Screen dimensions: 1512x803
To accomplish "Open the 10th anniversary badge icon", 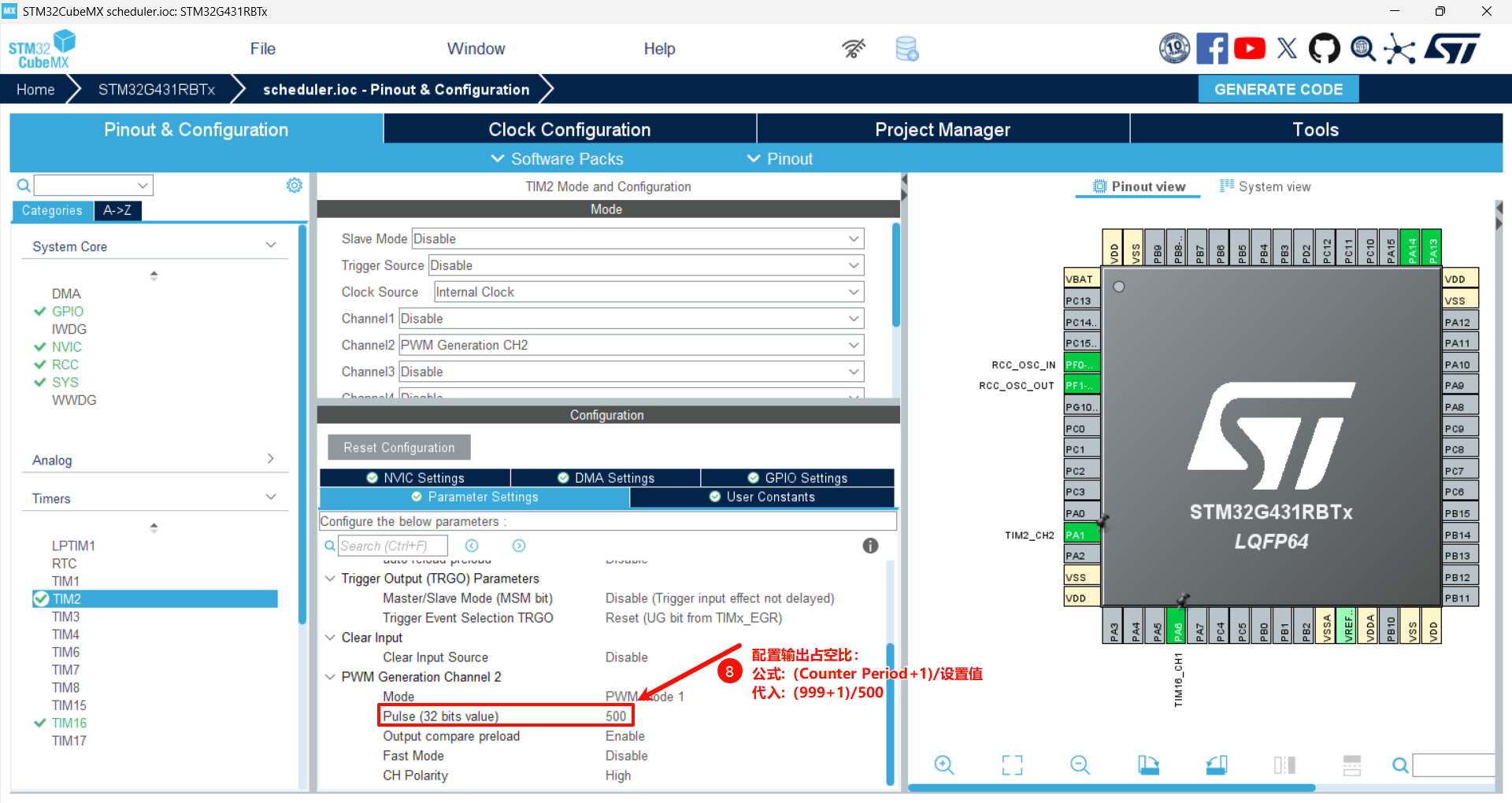I will (1174, 49).
